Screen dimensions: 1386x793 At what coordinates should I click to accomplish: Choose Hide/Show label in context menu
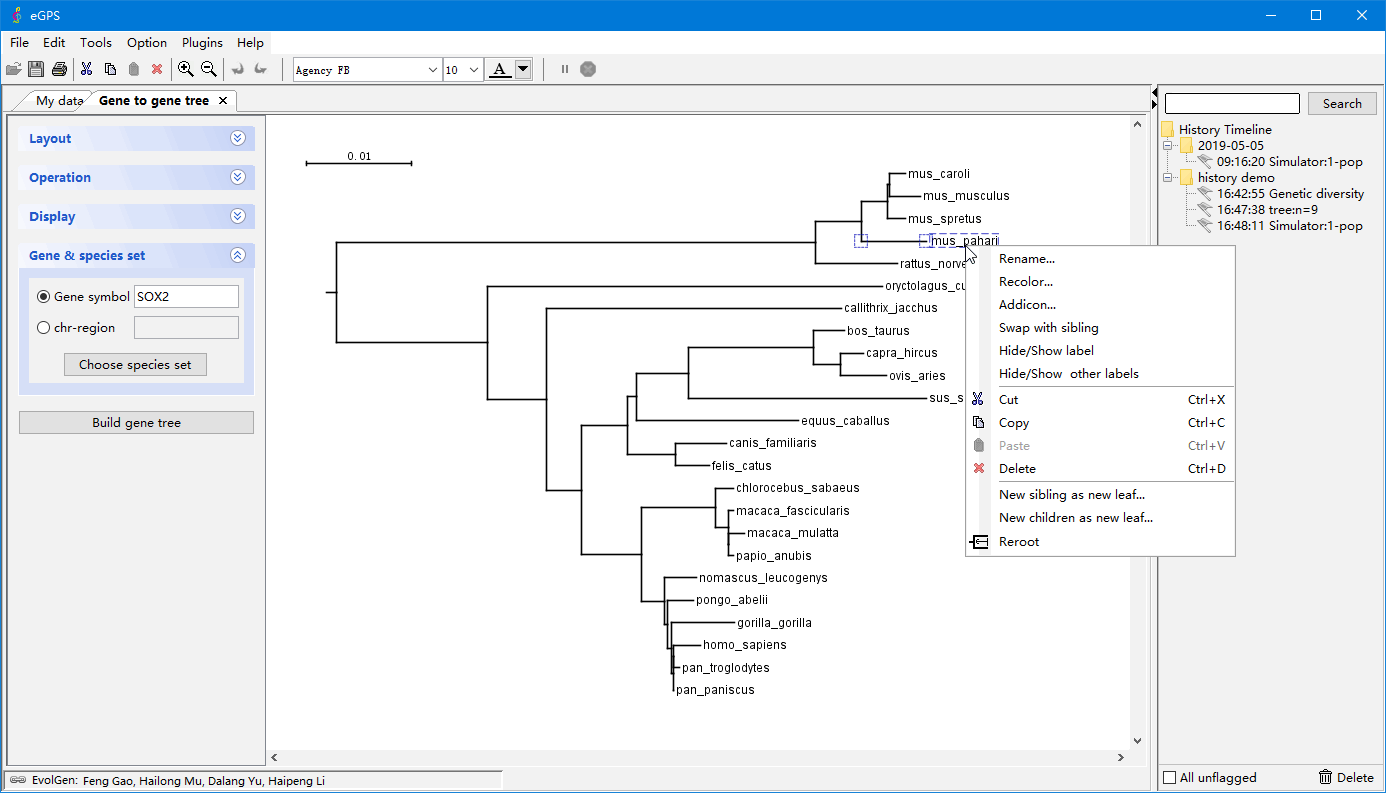[x=1100, y=351]
